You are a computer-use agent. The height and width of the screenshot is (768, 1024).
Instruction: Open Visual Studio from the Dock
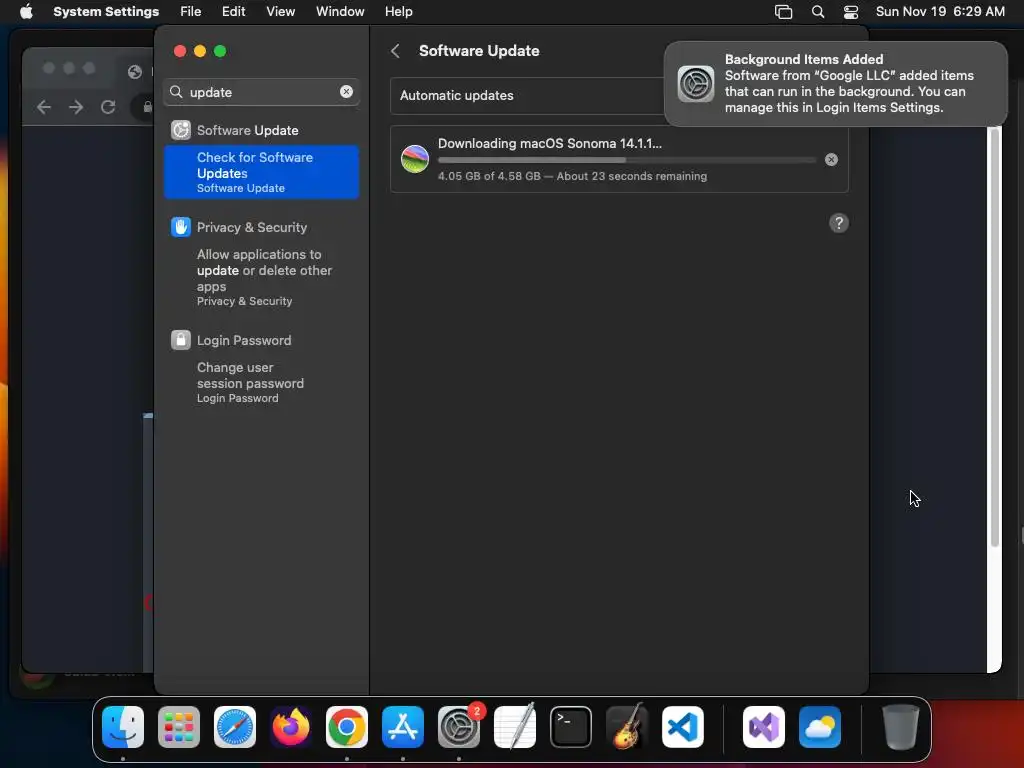point(764,727)
